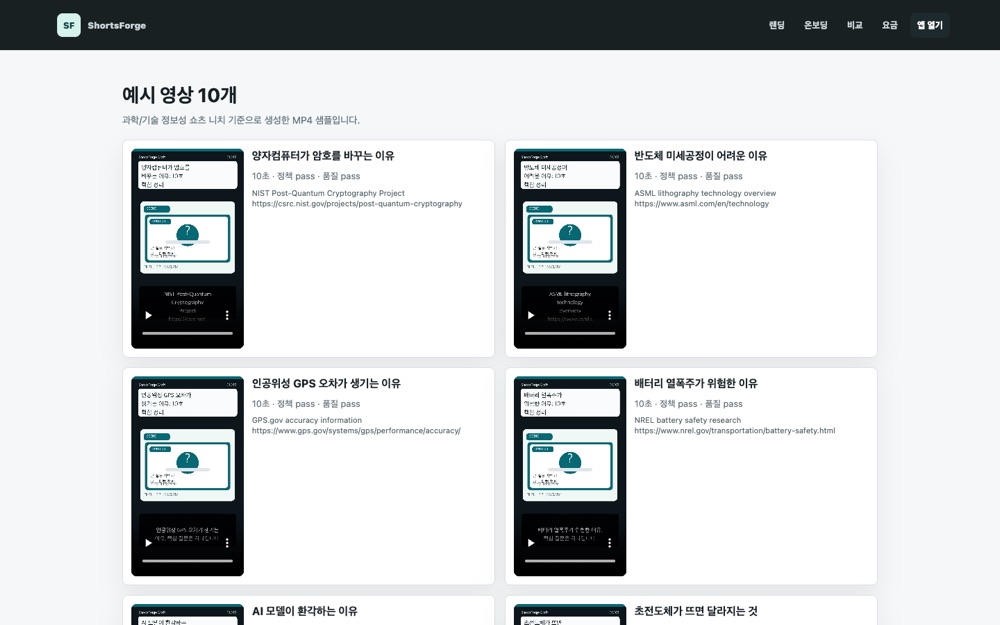Click the csrc.nist.gov post-quantum URL
This screenshot has height=625, width=1000.
[x=357, y=204]
